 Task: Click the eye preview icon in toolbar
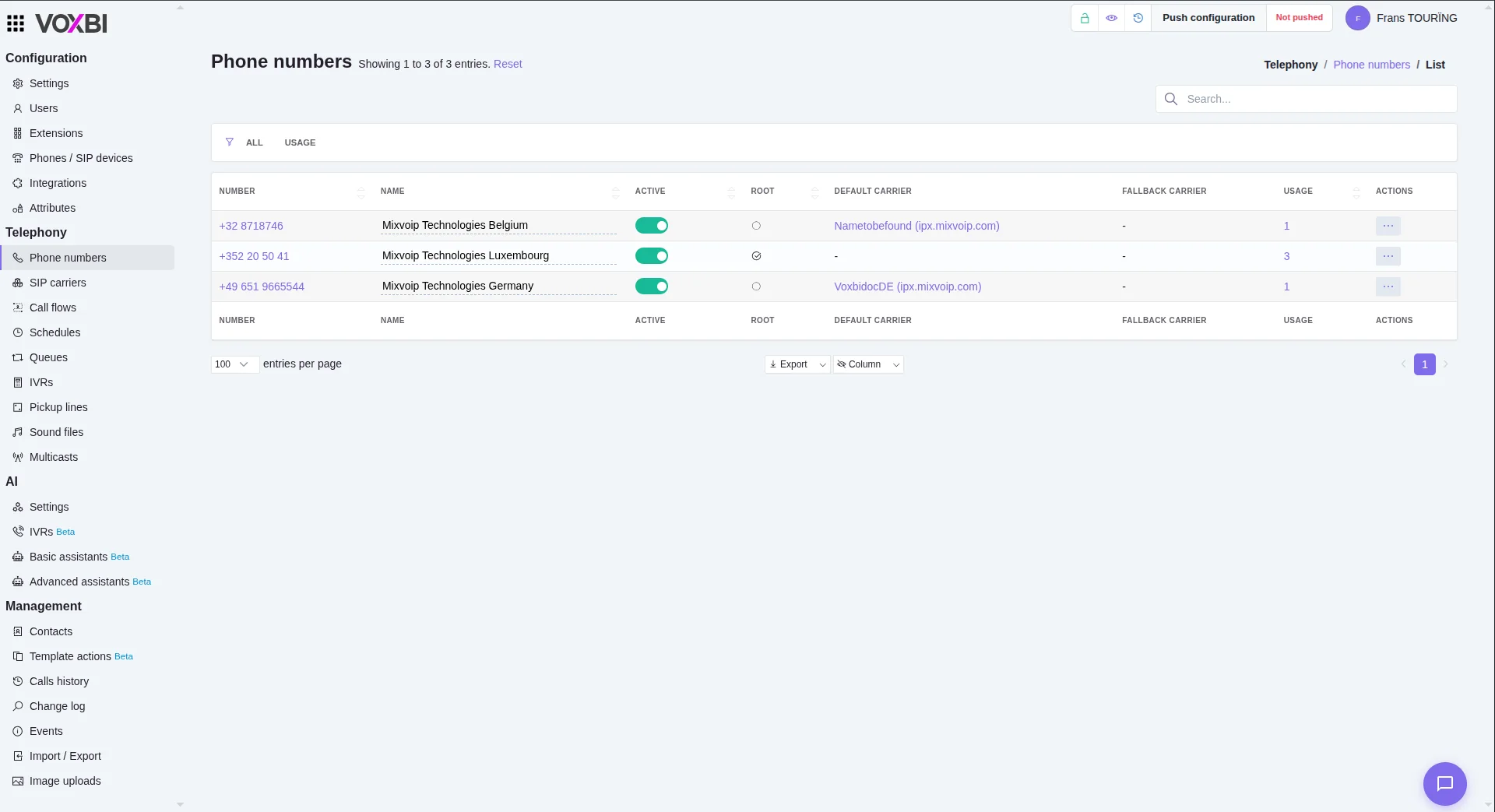click(1112, 18)
